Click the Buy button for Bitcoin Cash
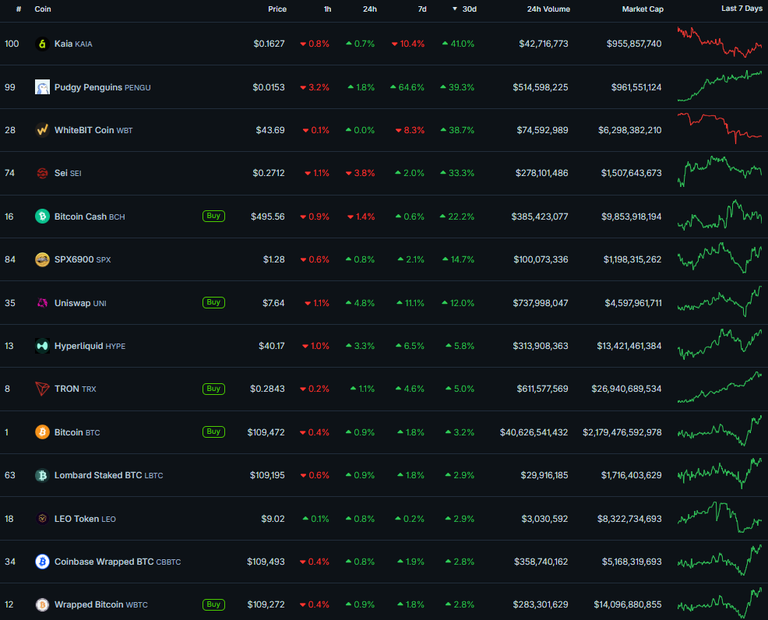The width and height of the screenshot is (768, 620). 214,216
